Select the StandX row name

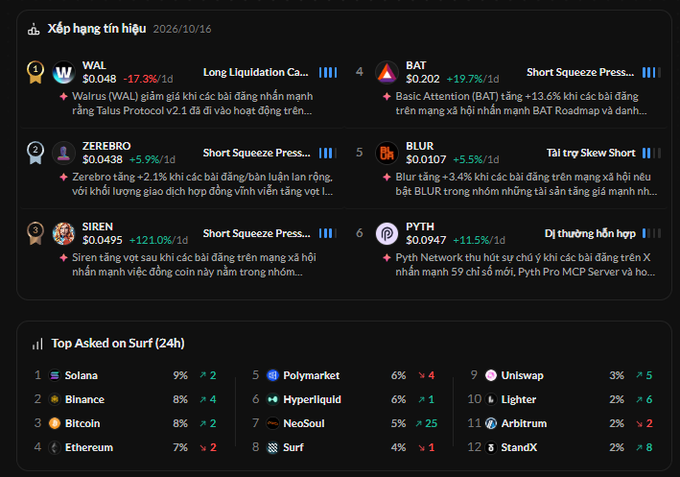click(519, 447)
